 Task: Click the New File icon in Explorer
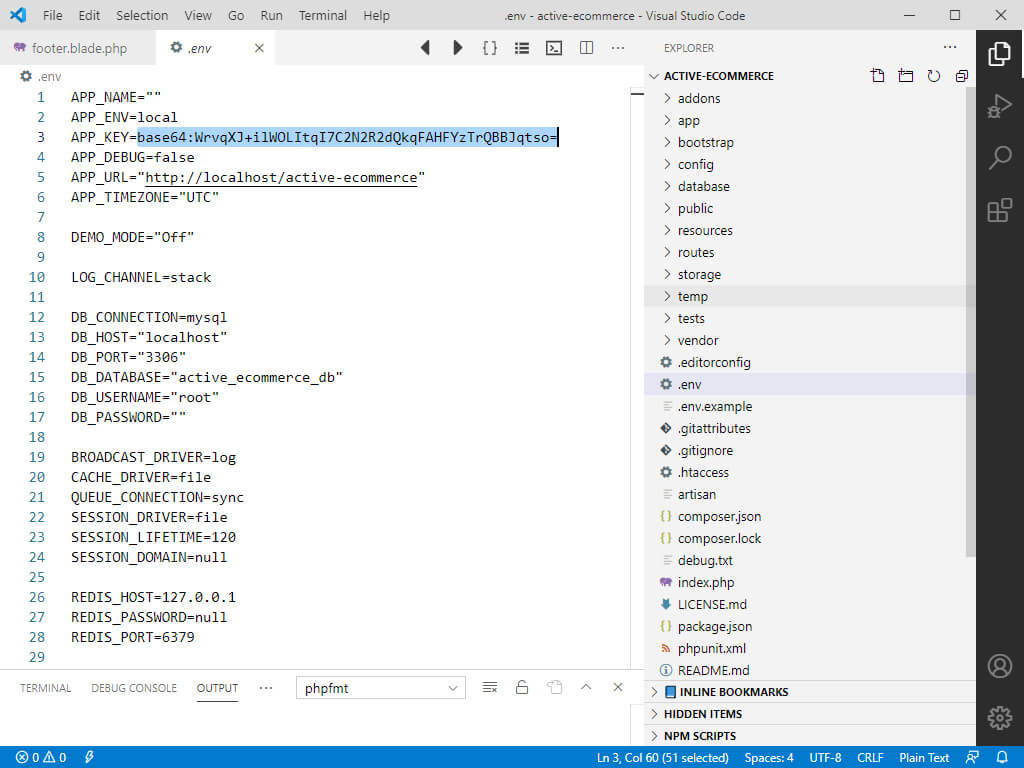(x=877, y=76)
